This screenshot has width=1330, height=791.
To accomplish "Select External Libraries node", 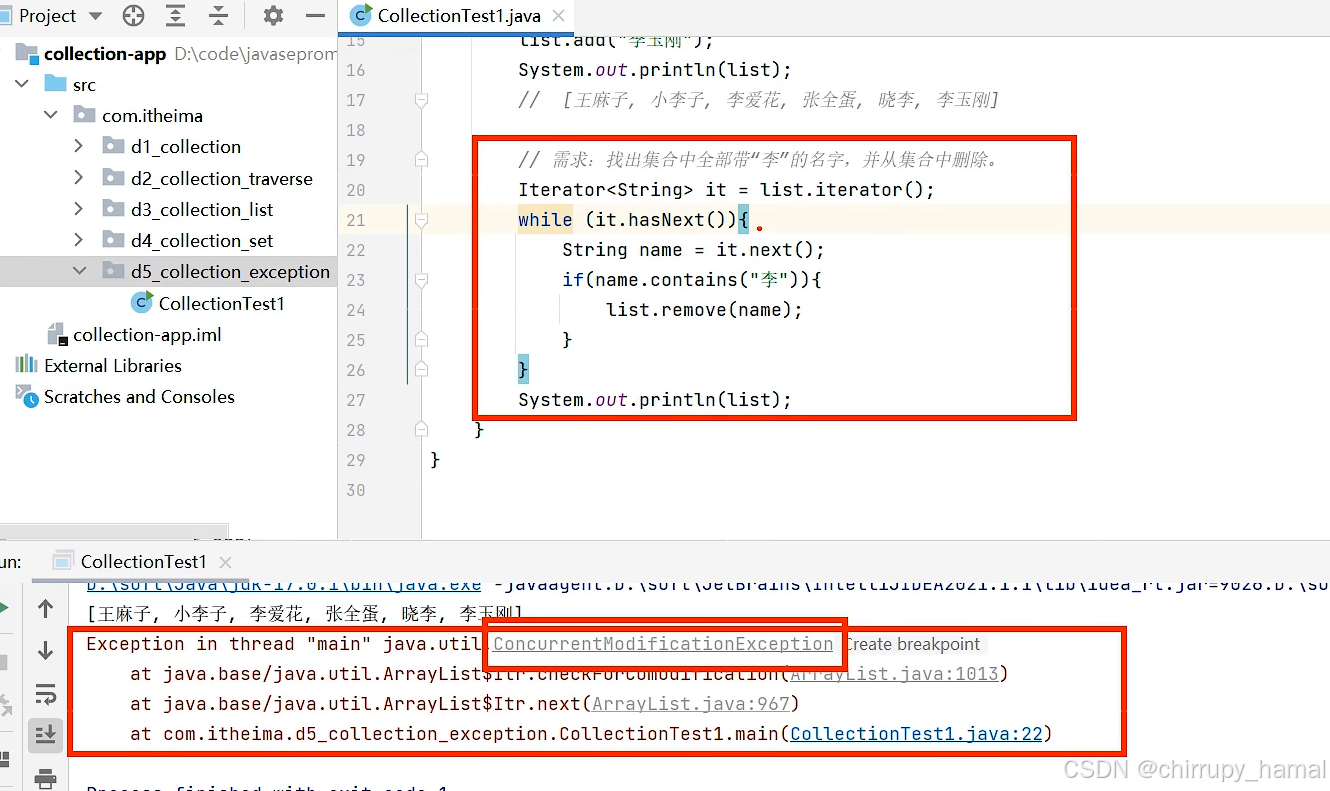I will (113, 366).
